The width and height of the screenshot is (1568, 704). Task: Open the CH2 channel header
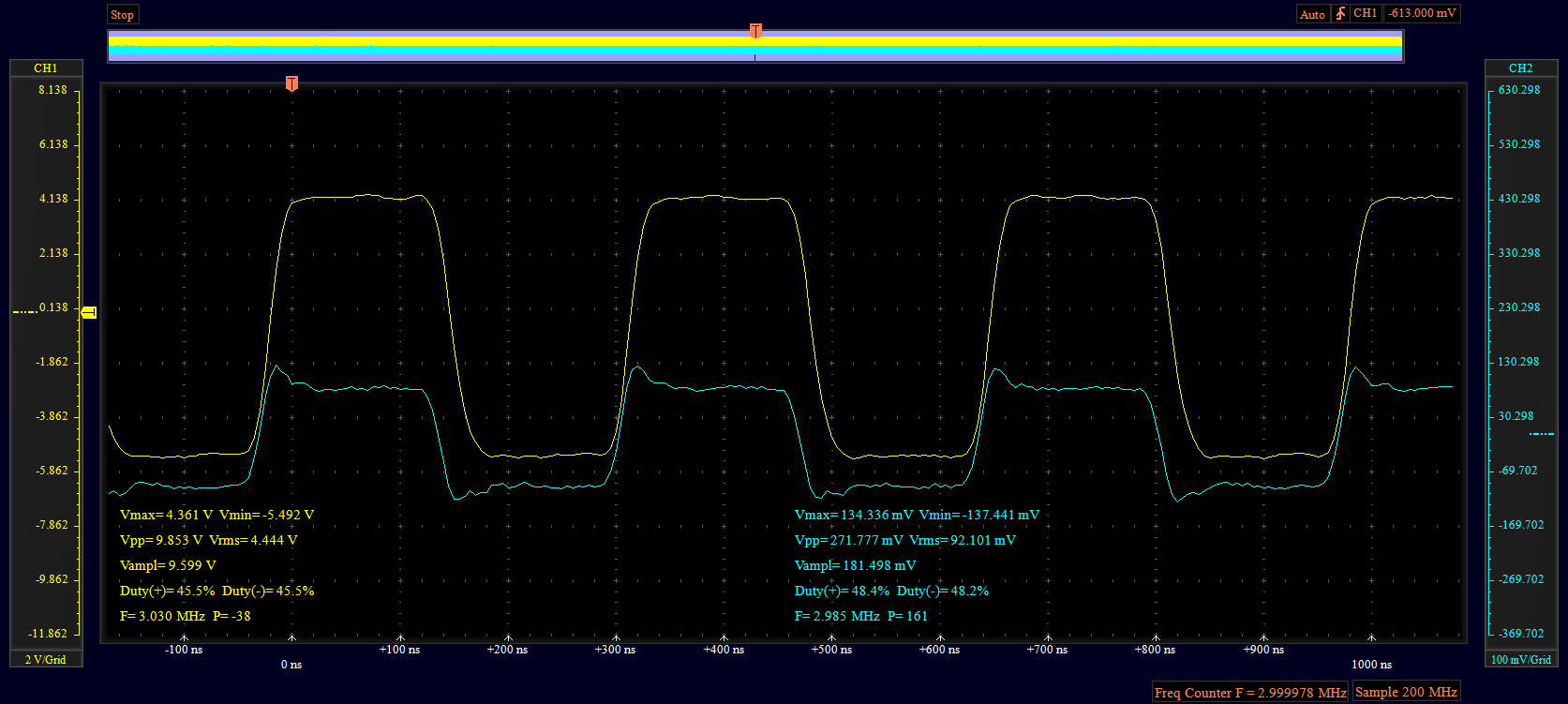(x=1520, y=67)
